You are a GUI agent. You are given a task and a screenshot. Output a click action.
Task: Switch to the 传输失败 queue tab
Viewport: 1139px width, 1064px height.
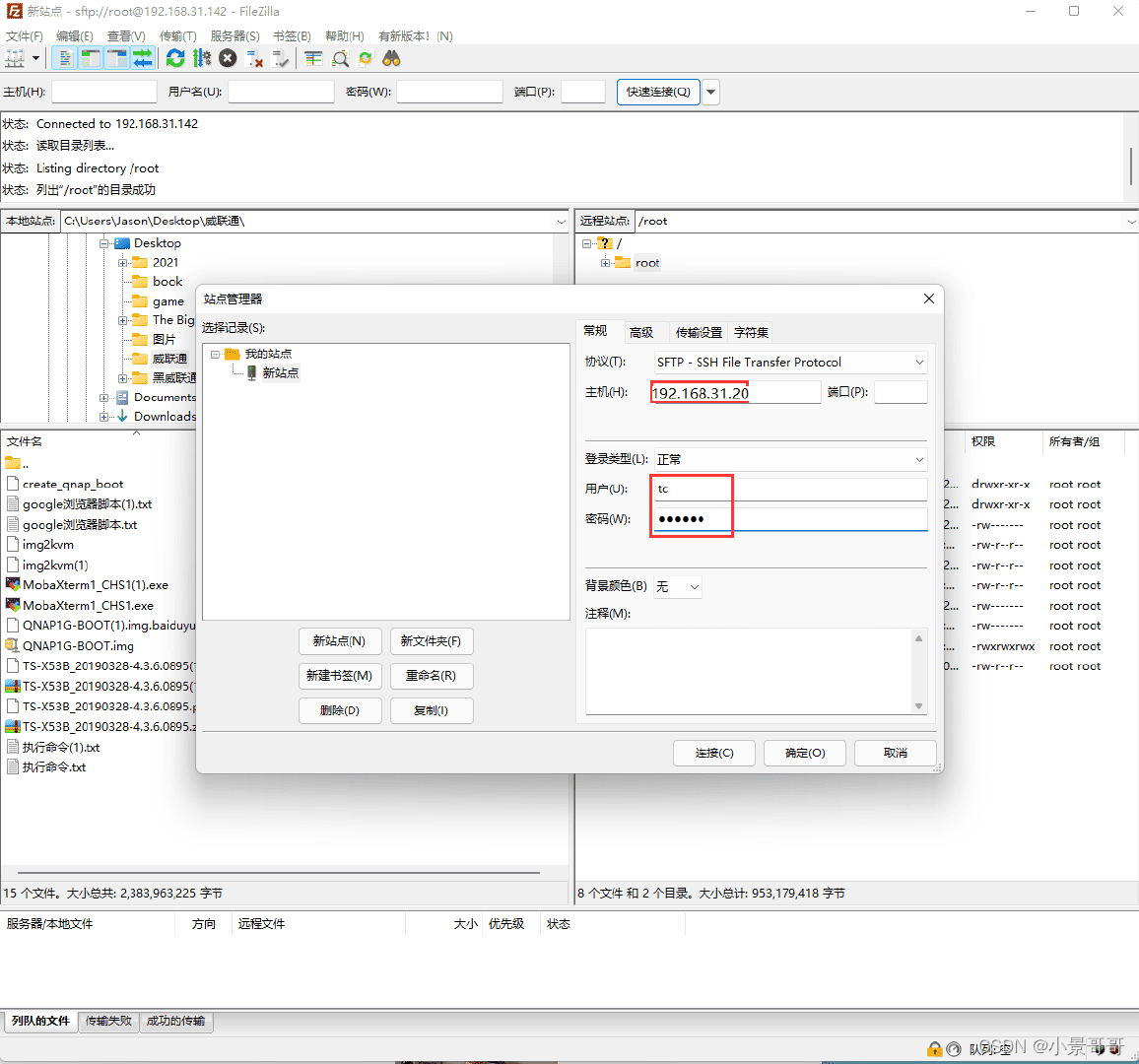pos(109,1022)
